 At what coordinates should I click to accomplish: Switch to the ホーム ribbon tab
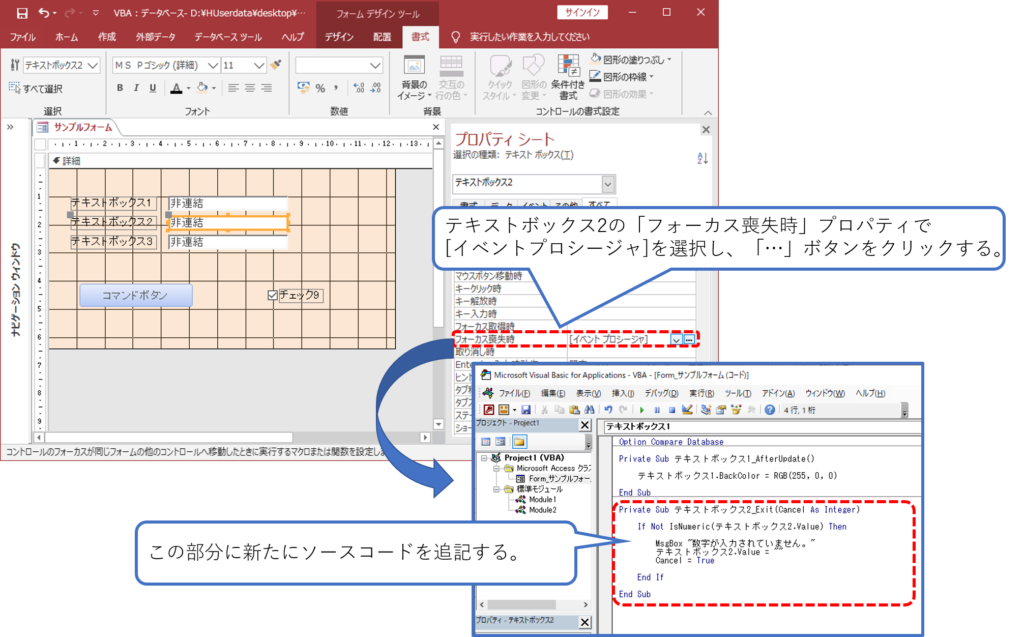67,37
